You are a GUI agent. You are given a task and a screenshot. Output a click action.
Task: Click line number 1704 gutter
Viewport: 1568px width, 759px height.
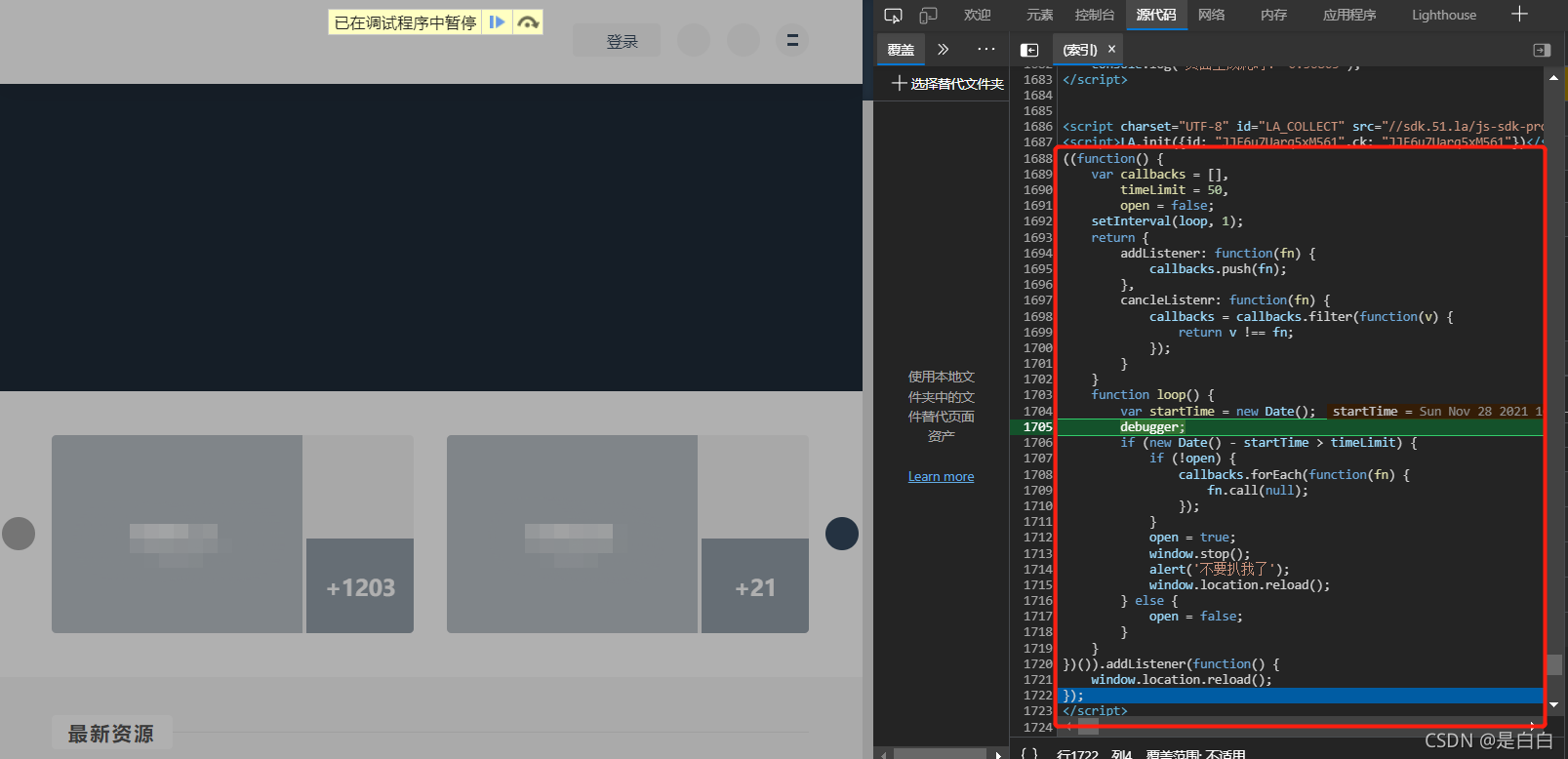(1037, 411)
